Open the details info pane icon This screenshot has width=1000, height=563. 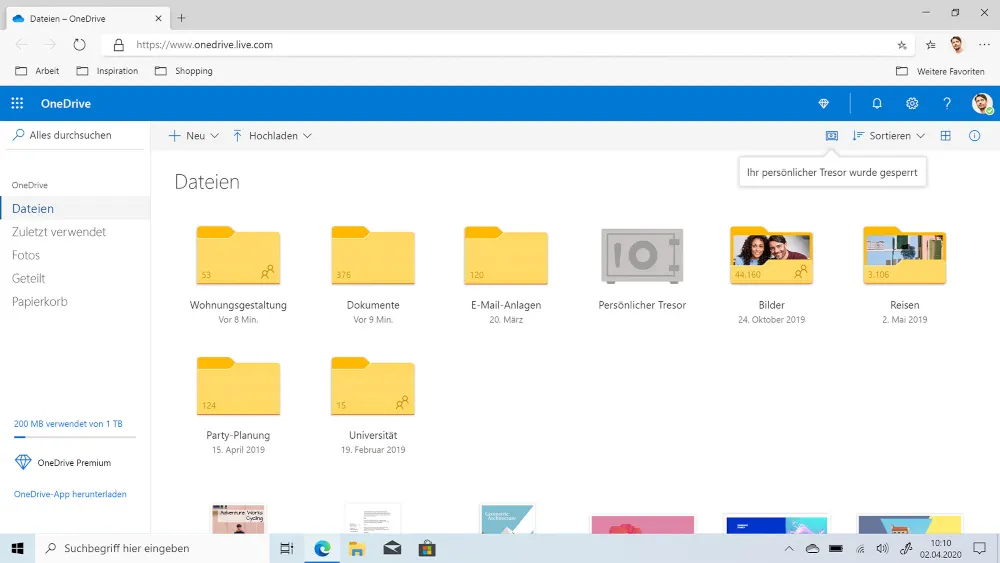pos(975,136)
